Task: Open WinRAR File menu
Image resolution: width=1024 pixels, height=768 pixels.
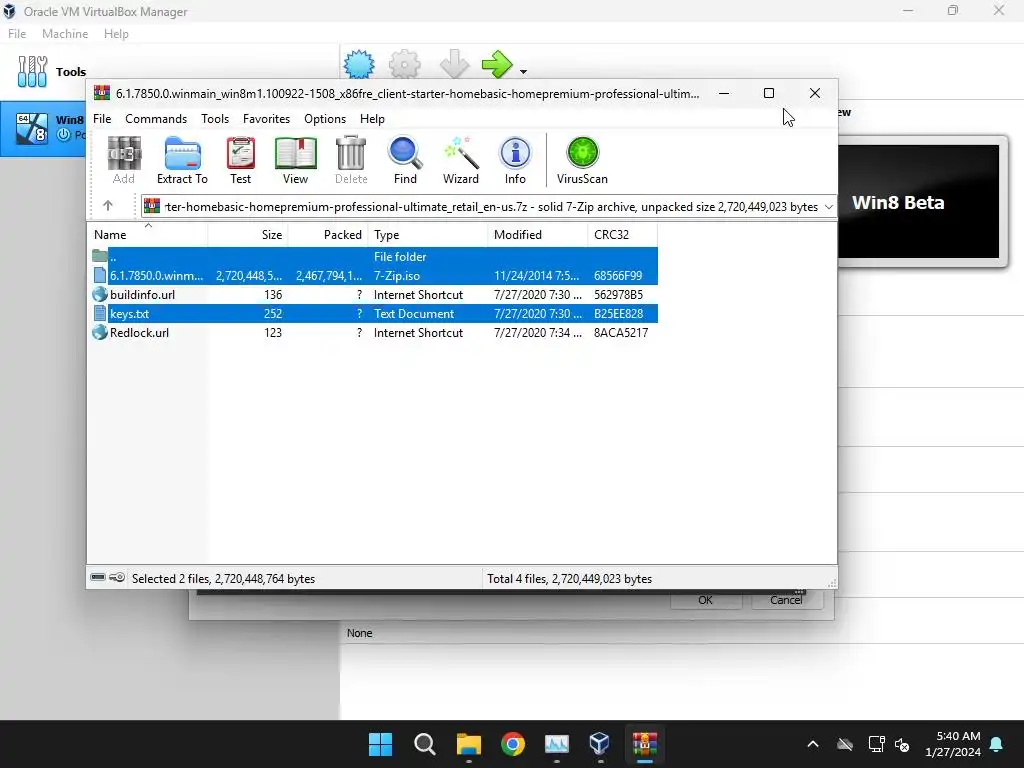Action: tap(102, 119)
